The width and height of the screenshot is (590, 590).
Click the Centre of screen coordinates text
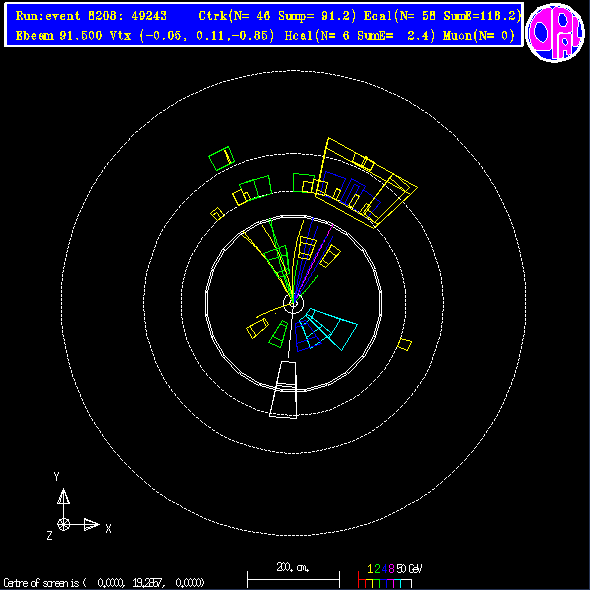click(104, 583)
